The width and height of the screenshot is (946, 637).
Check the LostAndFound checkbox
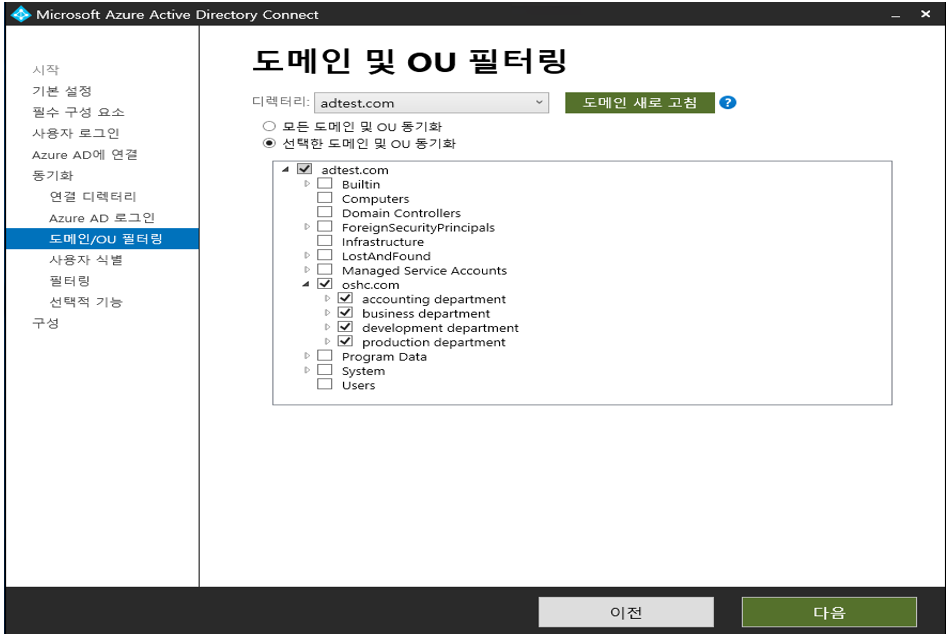click(325, 255)
